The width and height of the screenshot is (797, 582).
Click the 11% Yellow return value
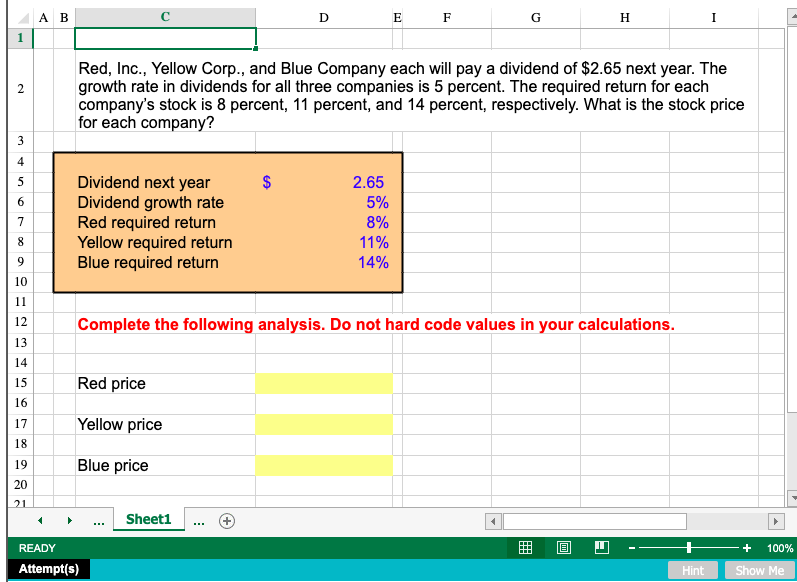[374, 242]
